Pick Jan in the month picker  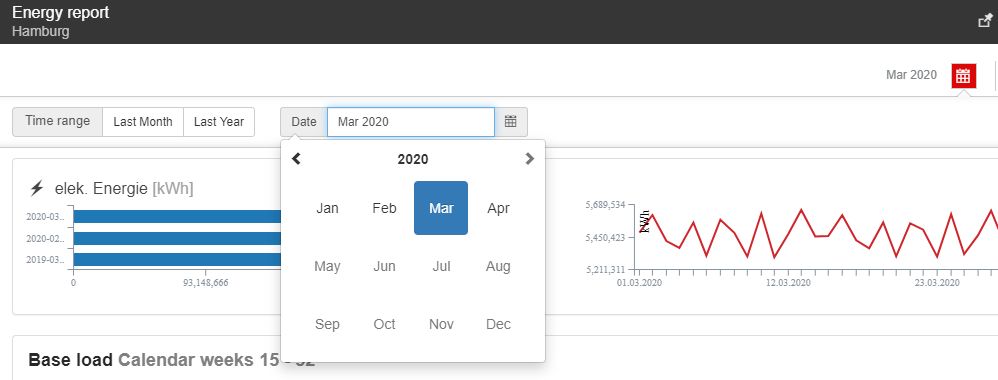point(327,208)
